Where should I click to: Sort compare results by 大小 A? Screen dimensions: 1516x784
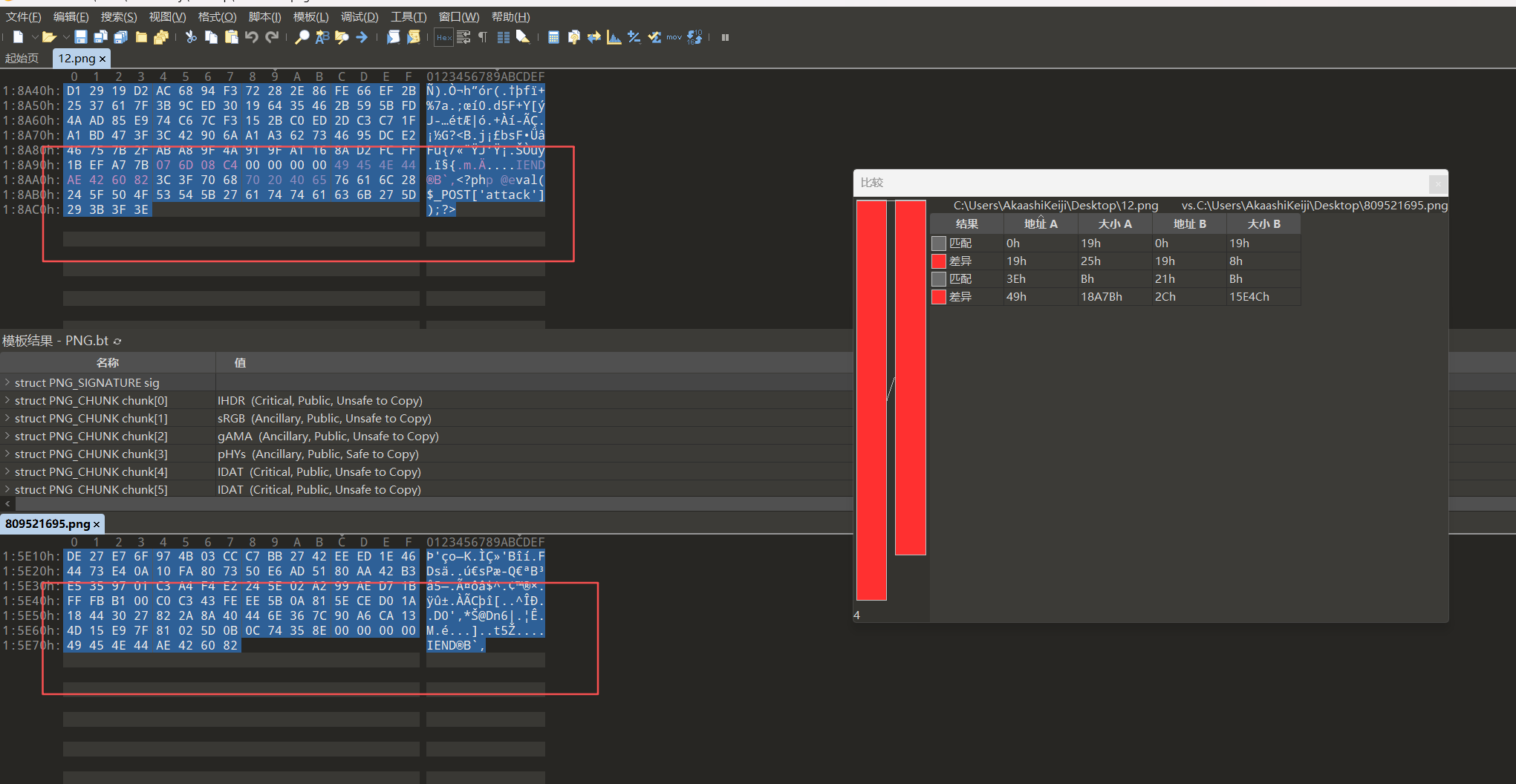(x=1115, y=223)
